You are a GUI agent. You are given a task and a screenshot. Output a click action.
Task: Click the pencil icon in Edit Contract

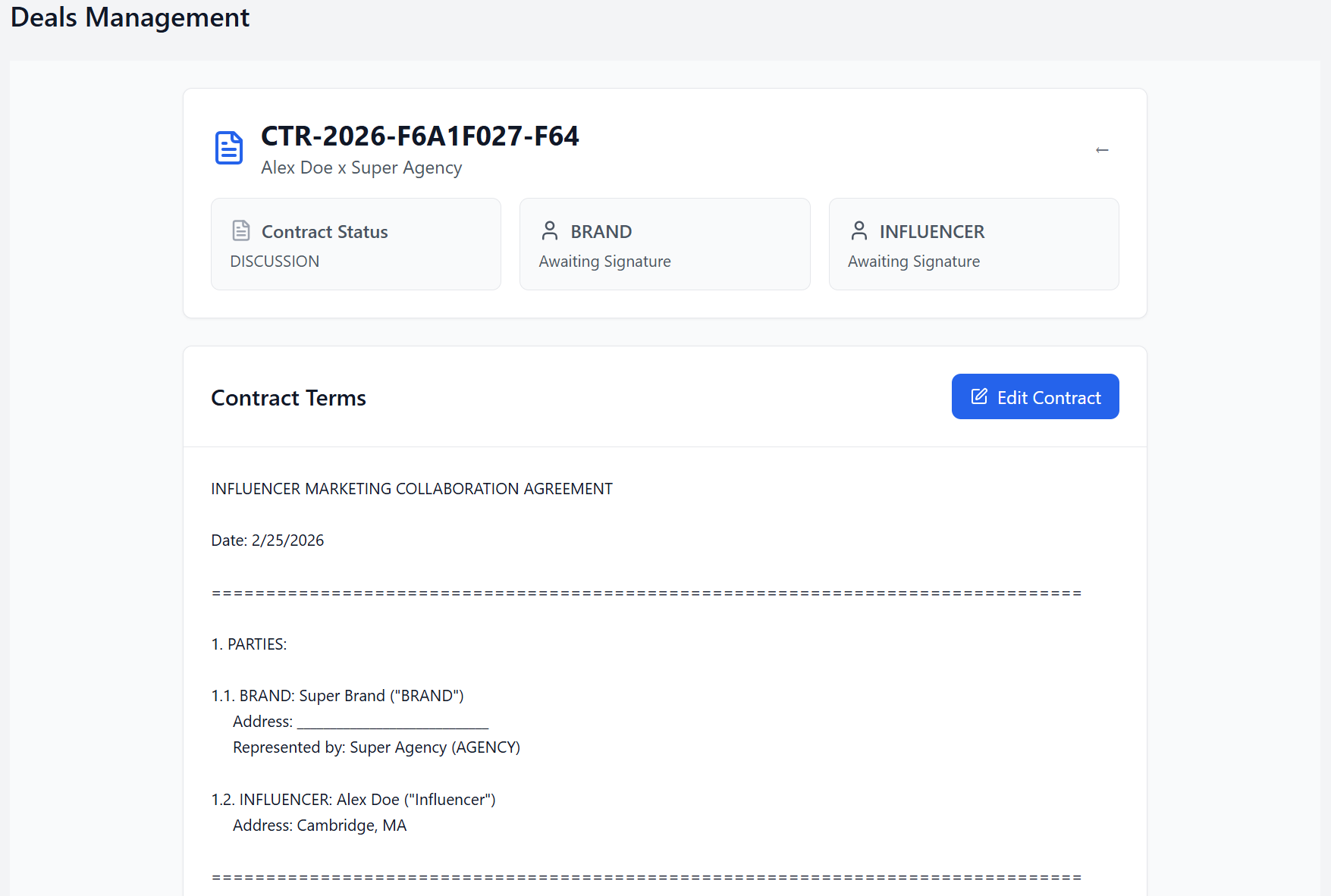tap(979, 396)
